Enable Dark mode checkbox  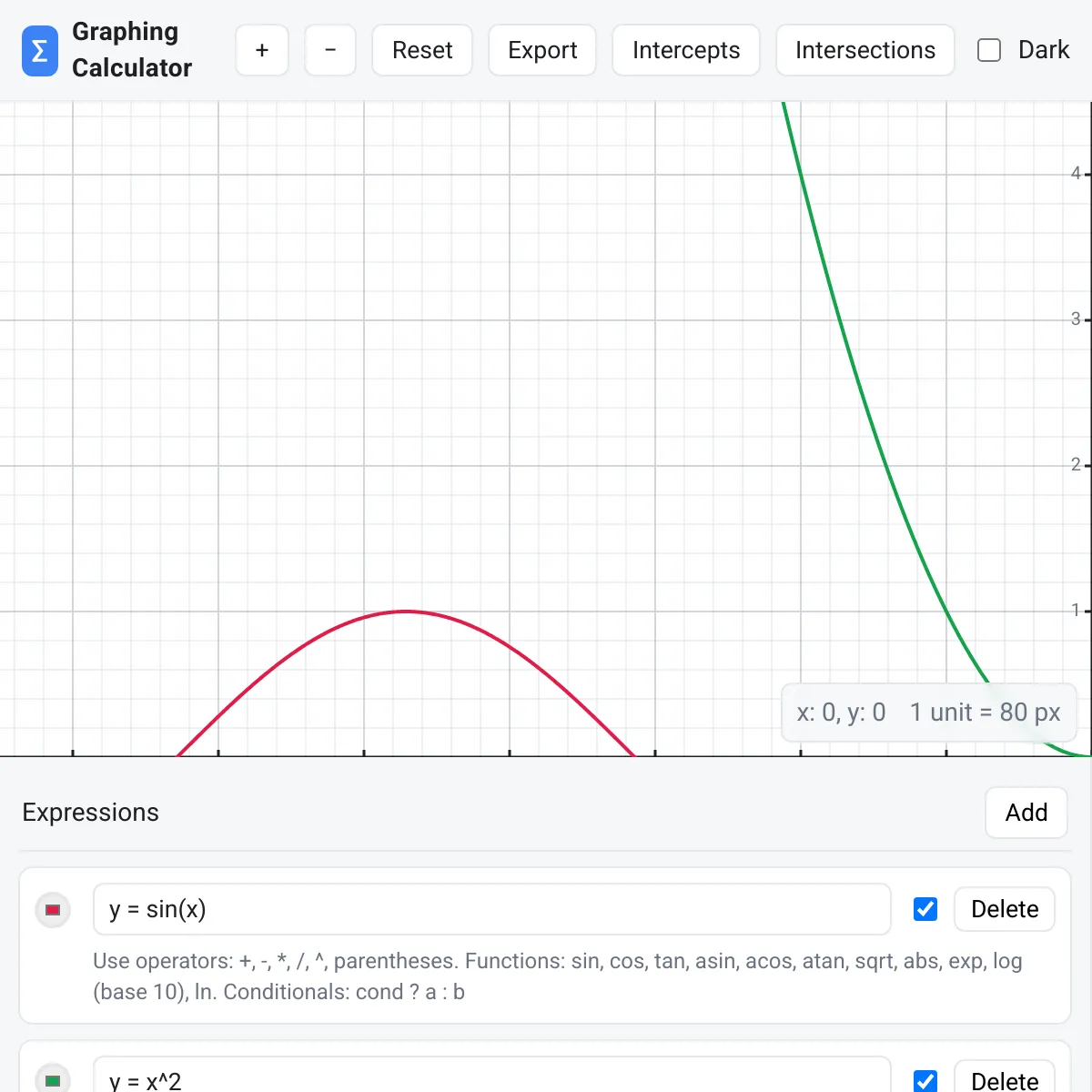(989, 50)
